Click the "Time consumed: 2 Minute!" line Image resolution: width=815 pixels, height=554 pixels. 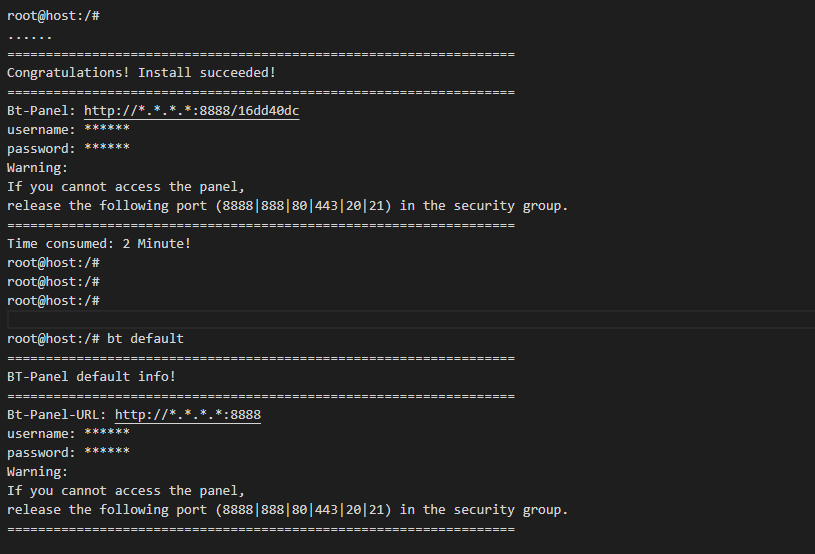pyautogui.click(x=98, y=243)
